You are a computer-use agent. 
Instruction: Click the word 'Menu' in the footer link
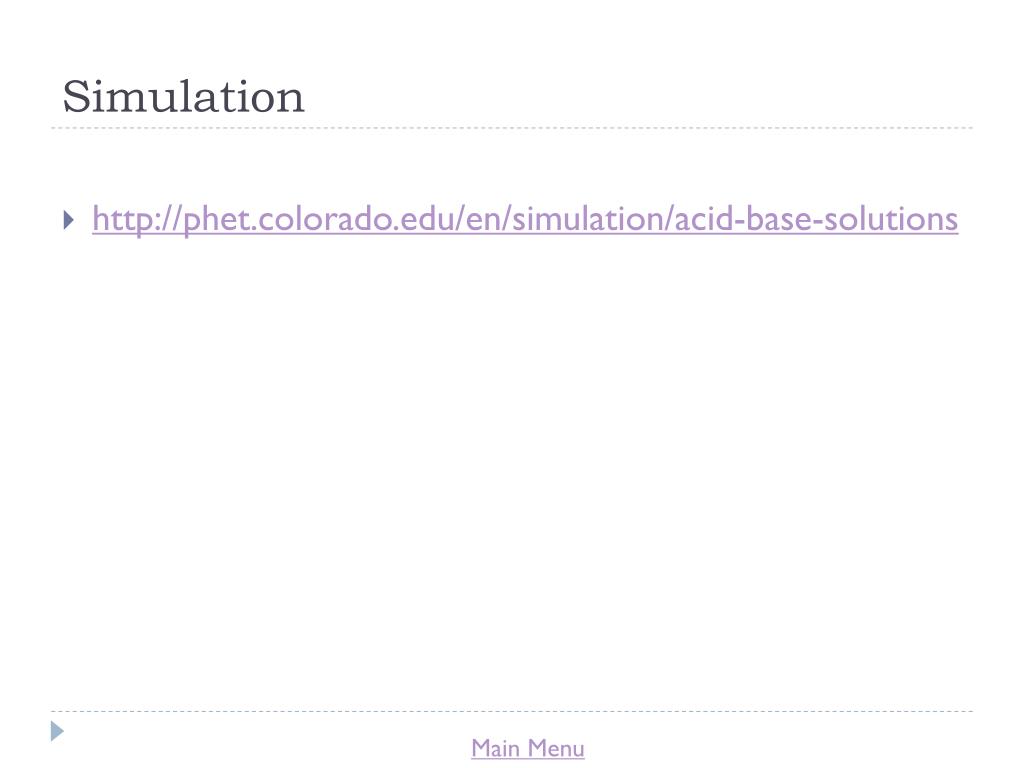coord(556,748)
